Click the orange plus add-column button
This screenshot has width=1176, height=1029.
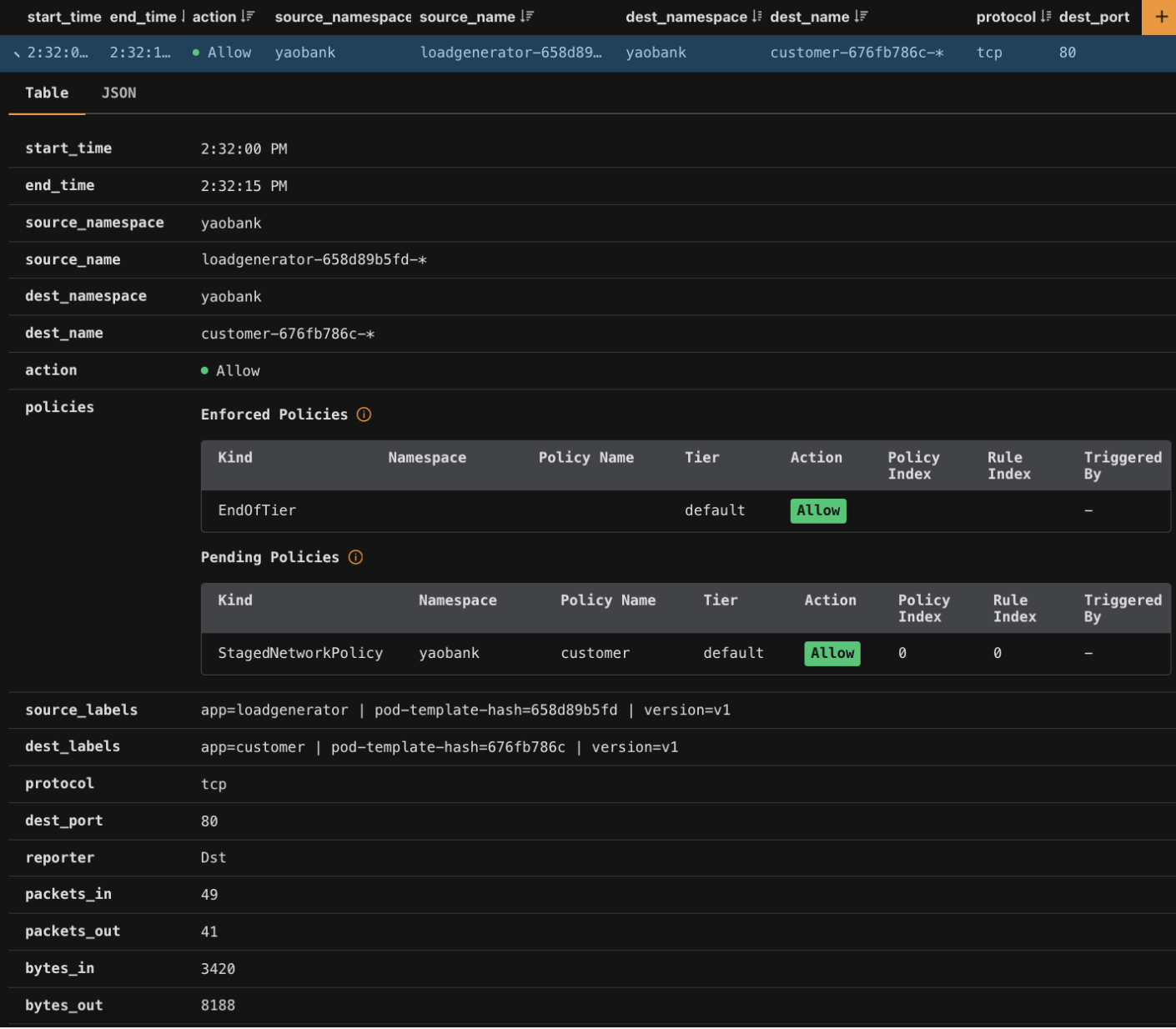[x=1159, y=17]
